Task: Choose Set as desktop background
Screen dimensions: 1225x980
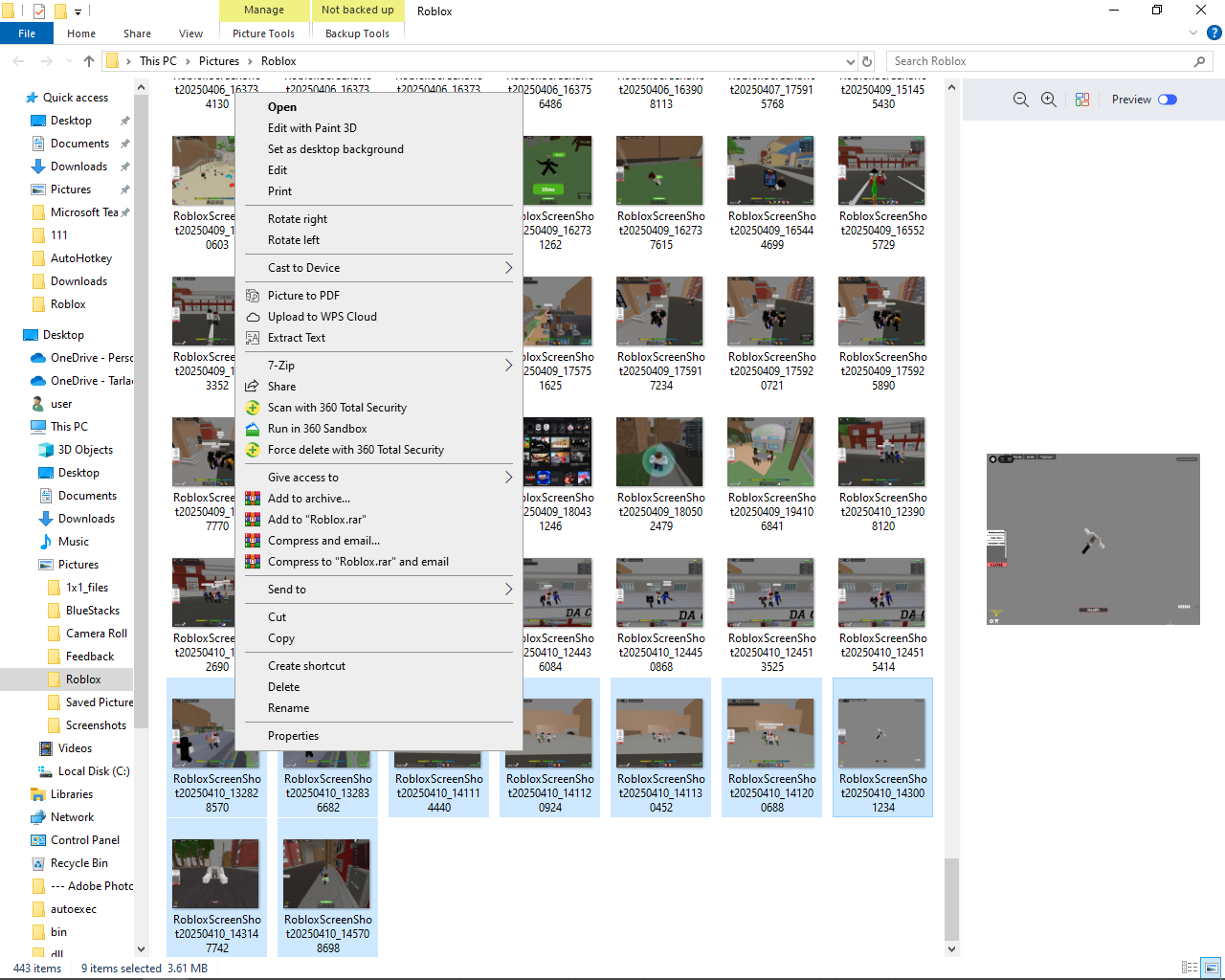Action: pyautogui.click(x=335, y=149)
